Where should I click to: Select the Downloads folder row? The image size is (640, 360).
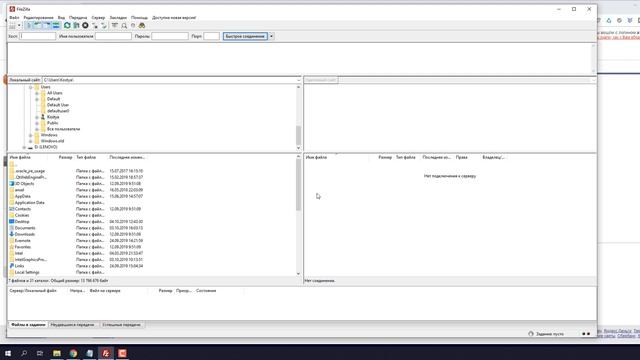coord(151,234)
